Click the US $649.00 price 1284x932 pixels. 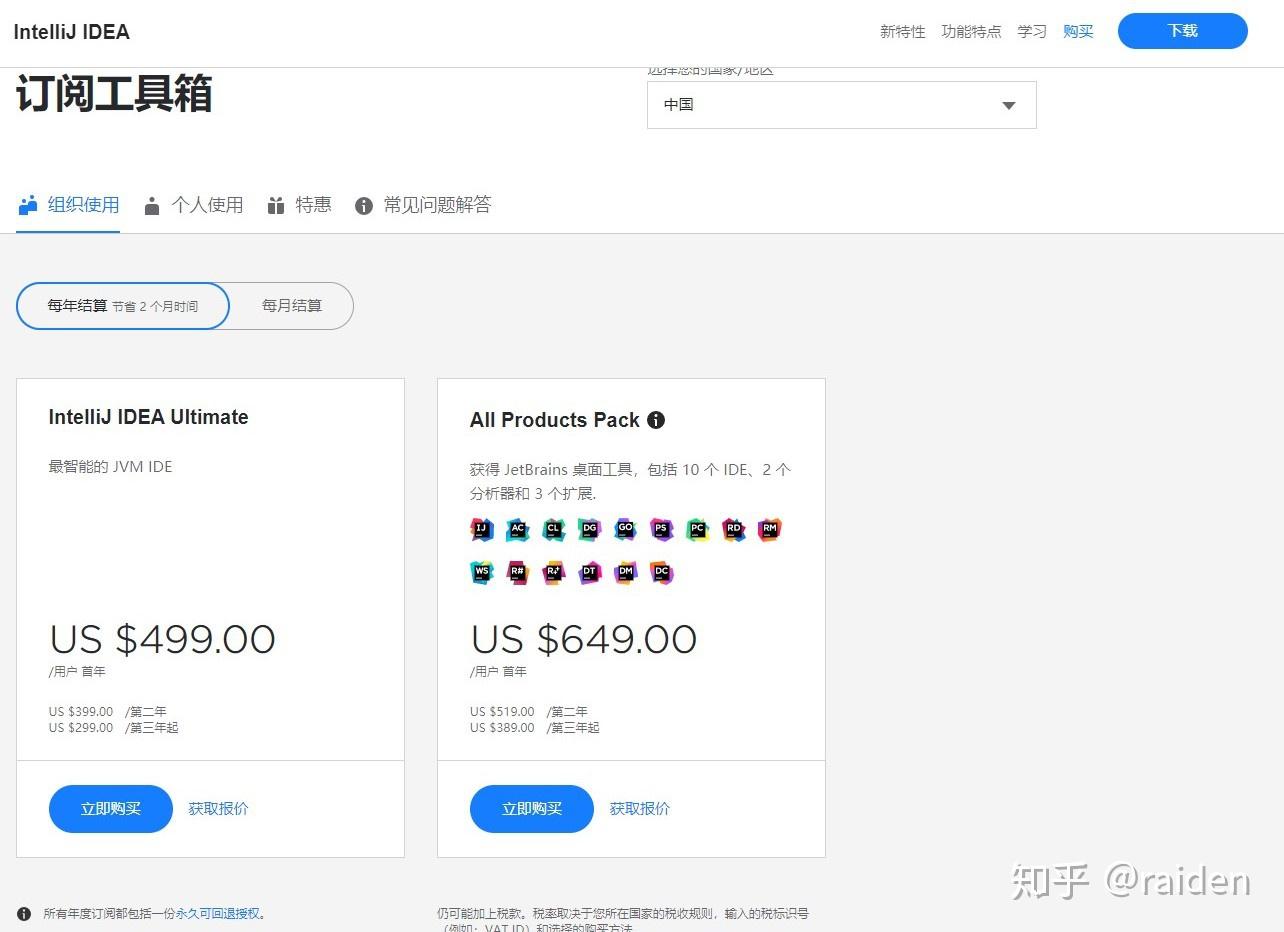tap(584, 639)
